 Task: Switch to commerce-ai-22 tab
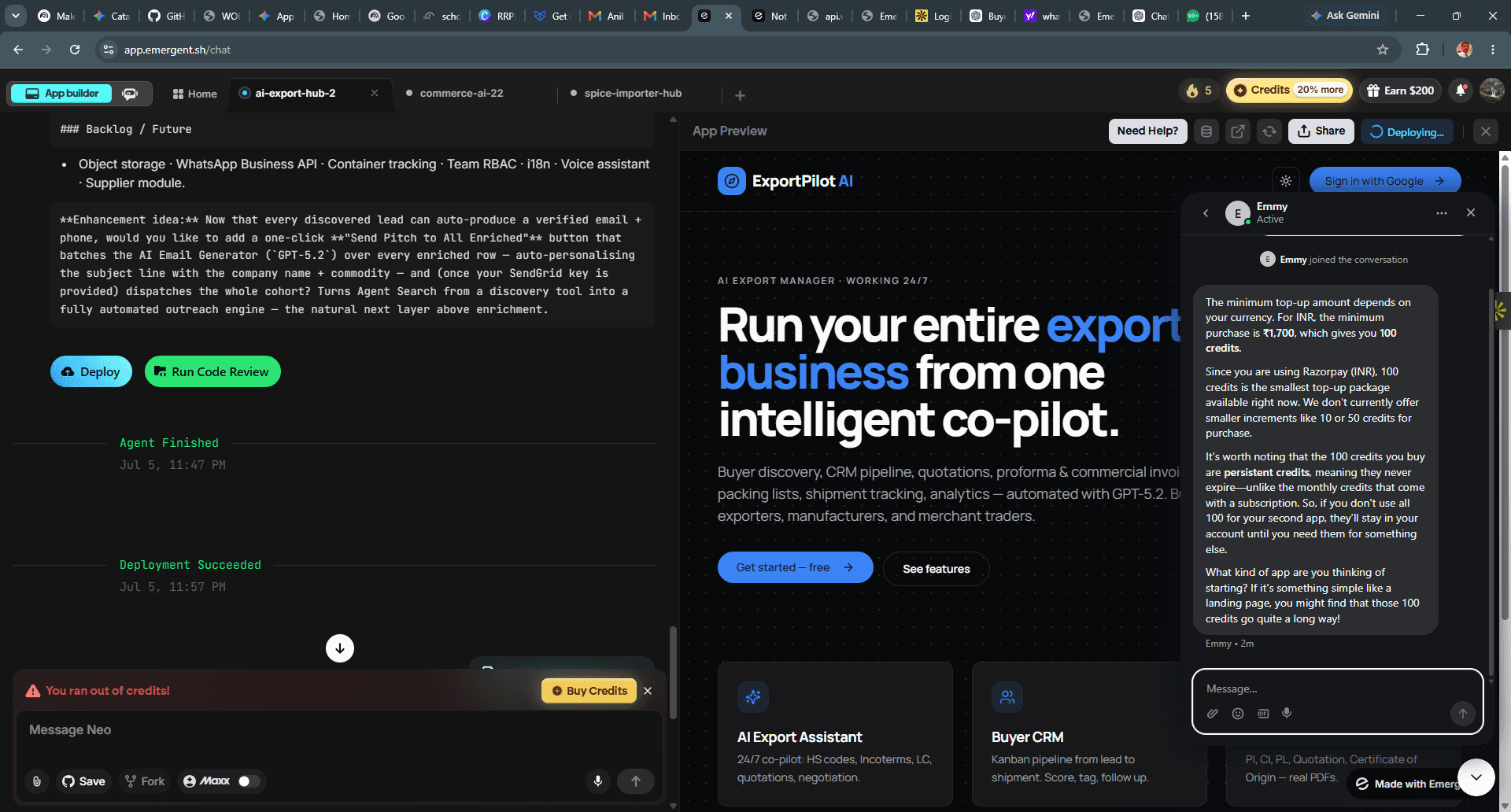click(x=461, y=93)
